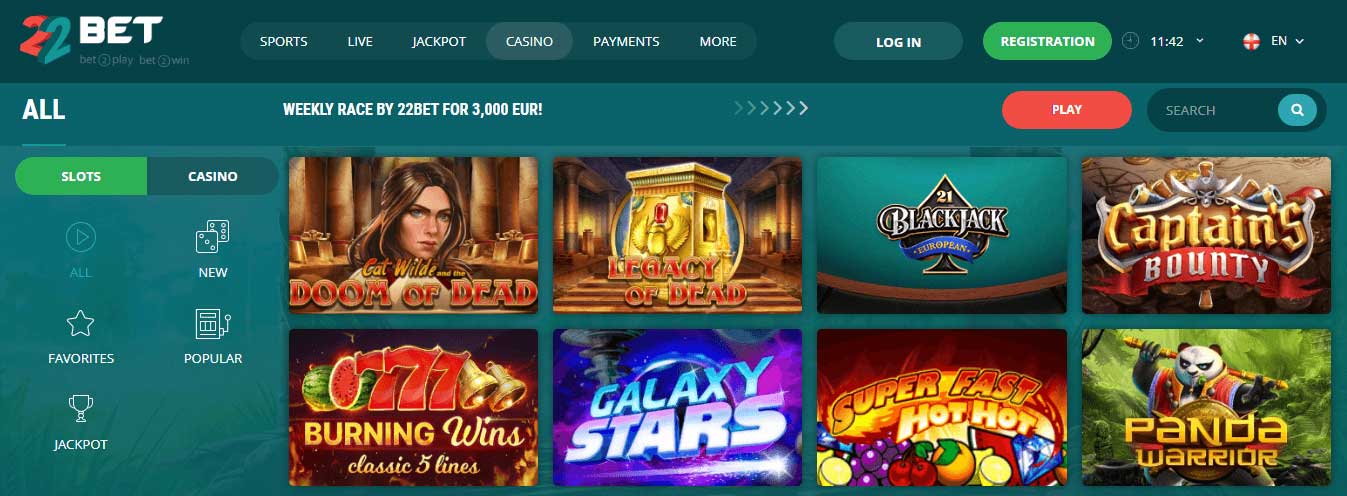Click the LOG IN button
The height and width of the screenshot is (496, 1347).
pos(898,42)
